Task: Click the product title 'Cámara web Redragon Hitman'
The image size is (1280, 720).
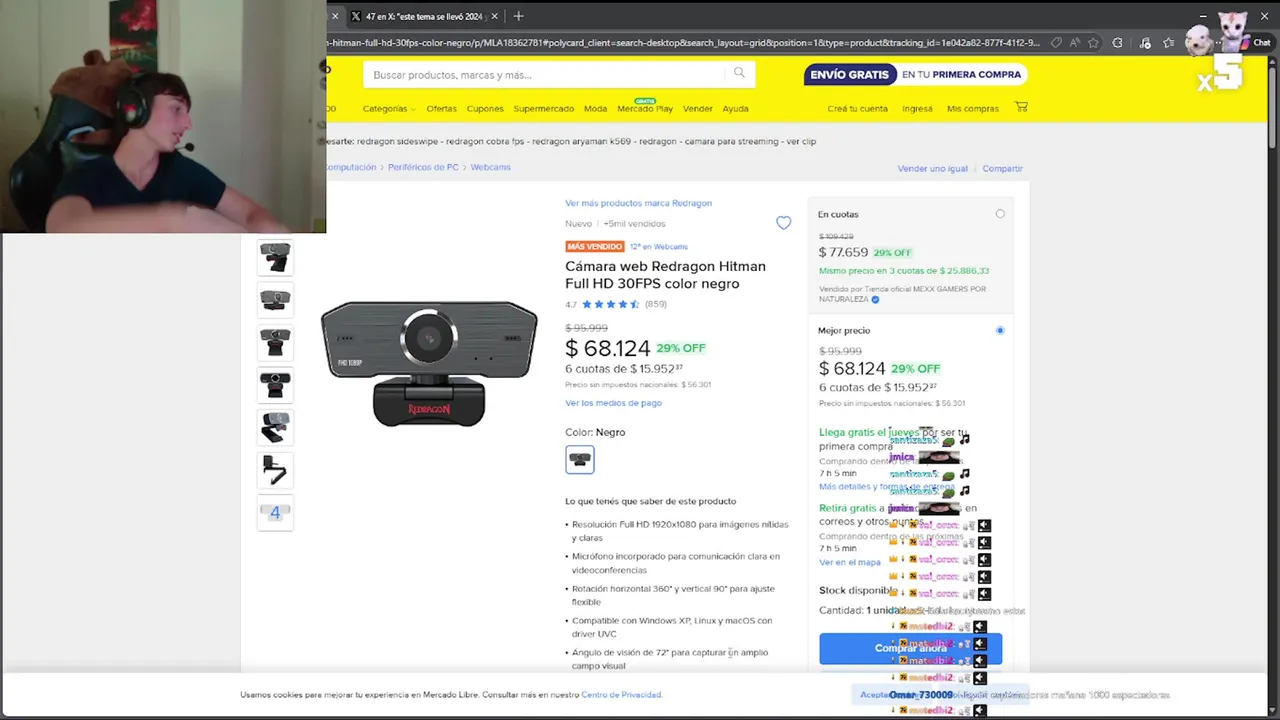Action: tap(665, 275)
